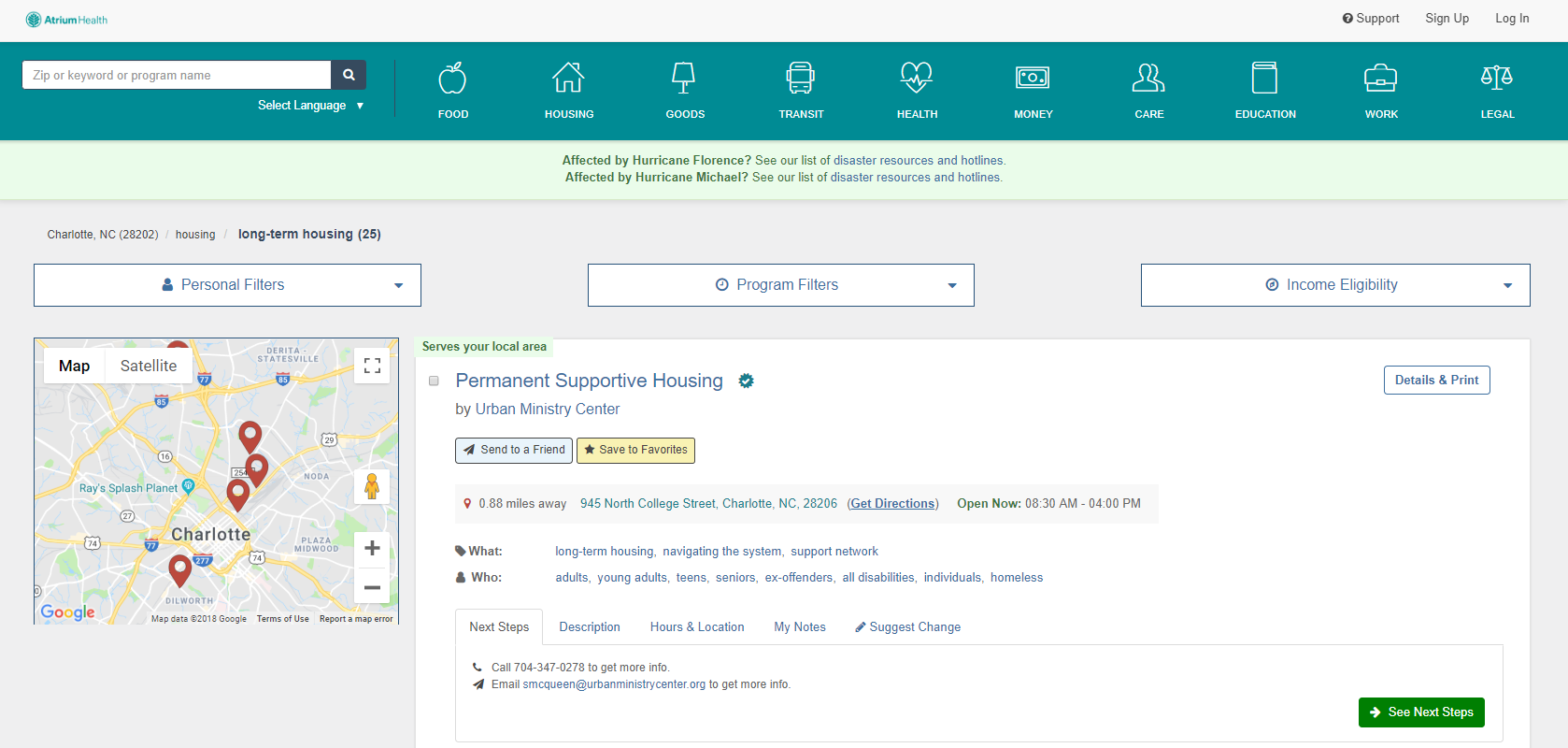Screen dimensions: 1568x748
Task: Zoom in on the map
Action: (x=372, y=549)
